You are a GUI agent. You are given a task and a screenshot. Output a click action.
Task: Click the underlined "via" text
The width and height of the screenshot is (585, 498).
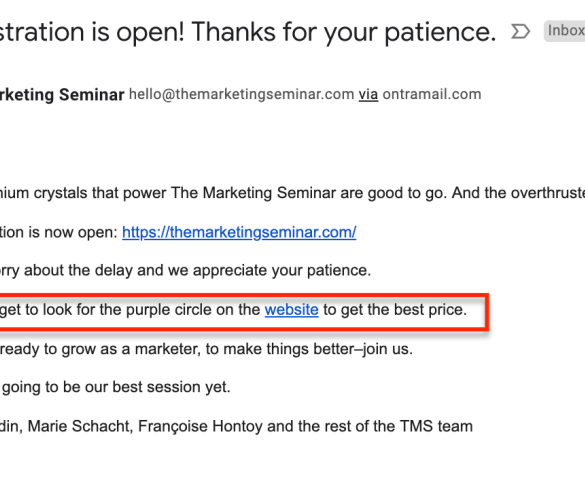coord(368,94)
